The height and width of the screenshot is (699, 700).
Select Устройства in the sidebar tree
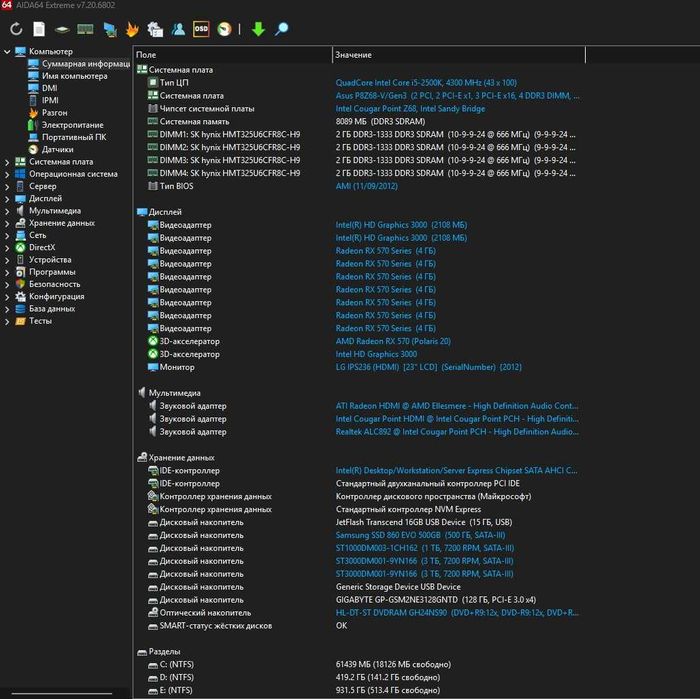point(50,259)
